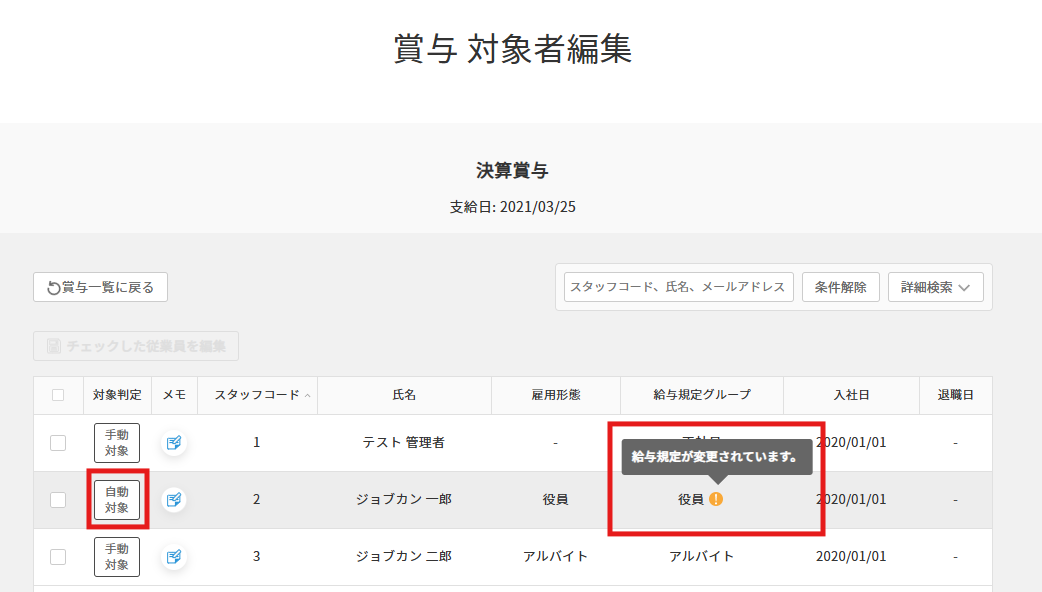Click the 給与規定が変更されています tooltip
Image resolution: width=1042 pixels, height=592 pixels.
coord(717,457)
